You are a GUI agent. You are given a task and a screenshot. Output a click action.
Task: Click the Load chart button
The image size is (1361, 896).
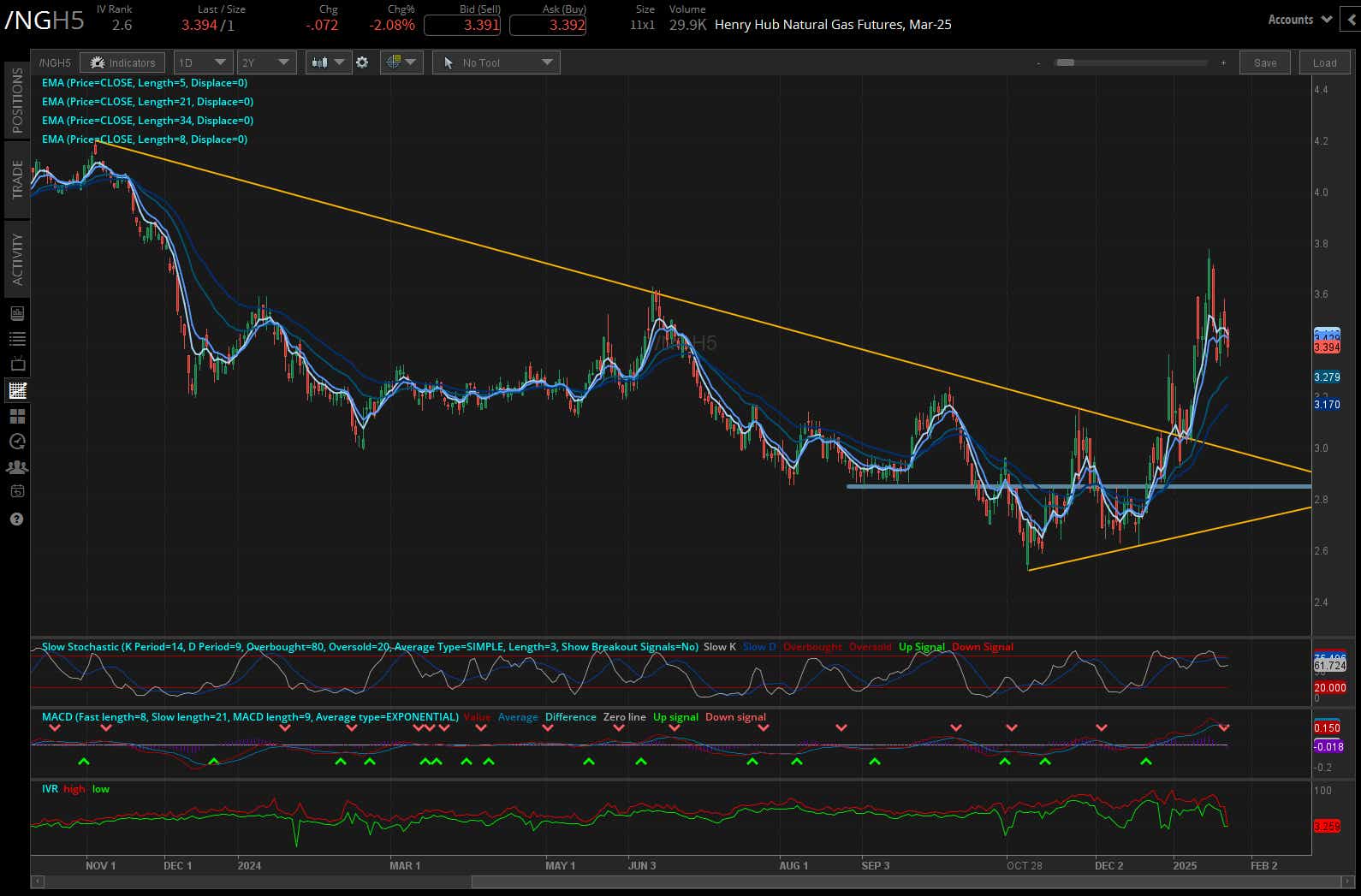[x=1324, y=62]
